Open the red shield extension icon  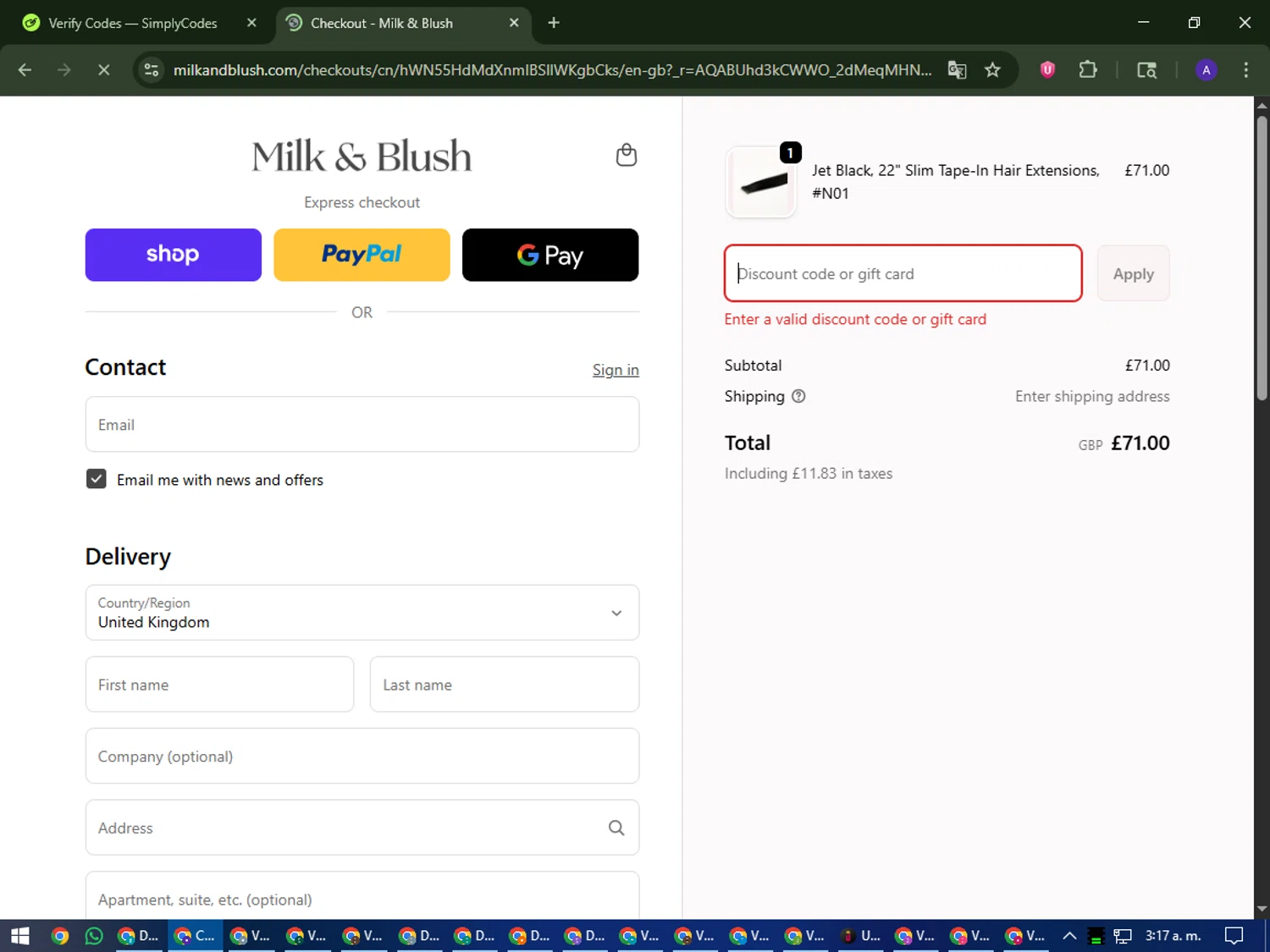1047,70
